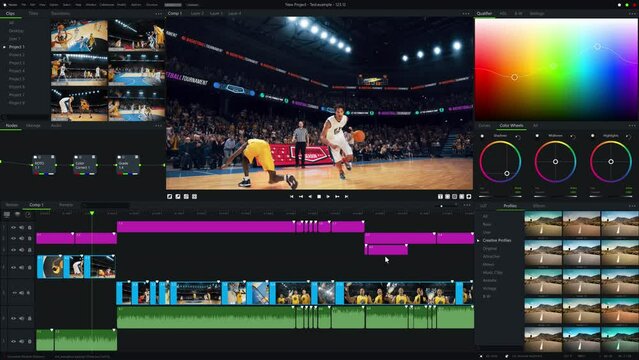
Task: Switch to the Qualifier tab
Action: coord(485,13)
